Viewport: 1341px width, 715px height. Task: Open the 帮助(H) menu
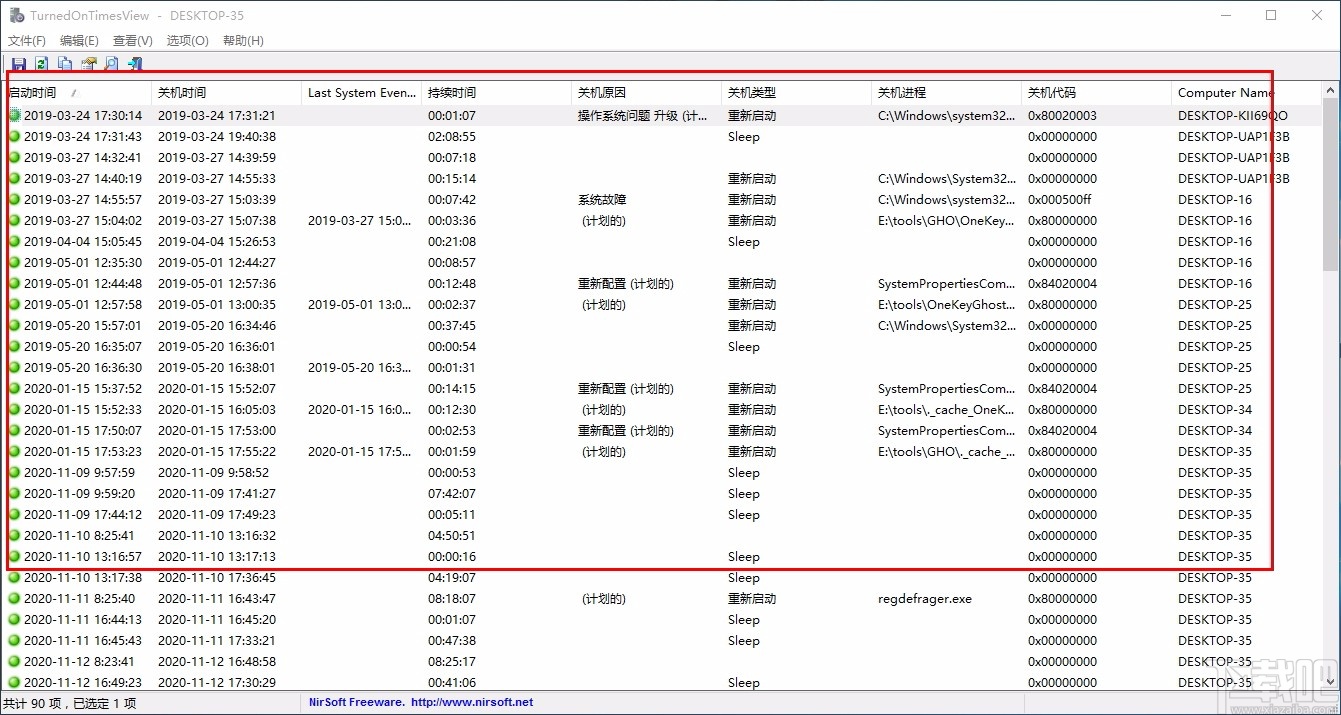[x=243, y=41]
